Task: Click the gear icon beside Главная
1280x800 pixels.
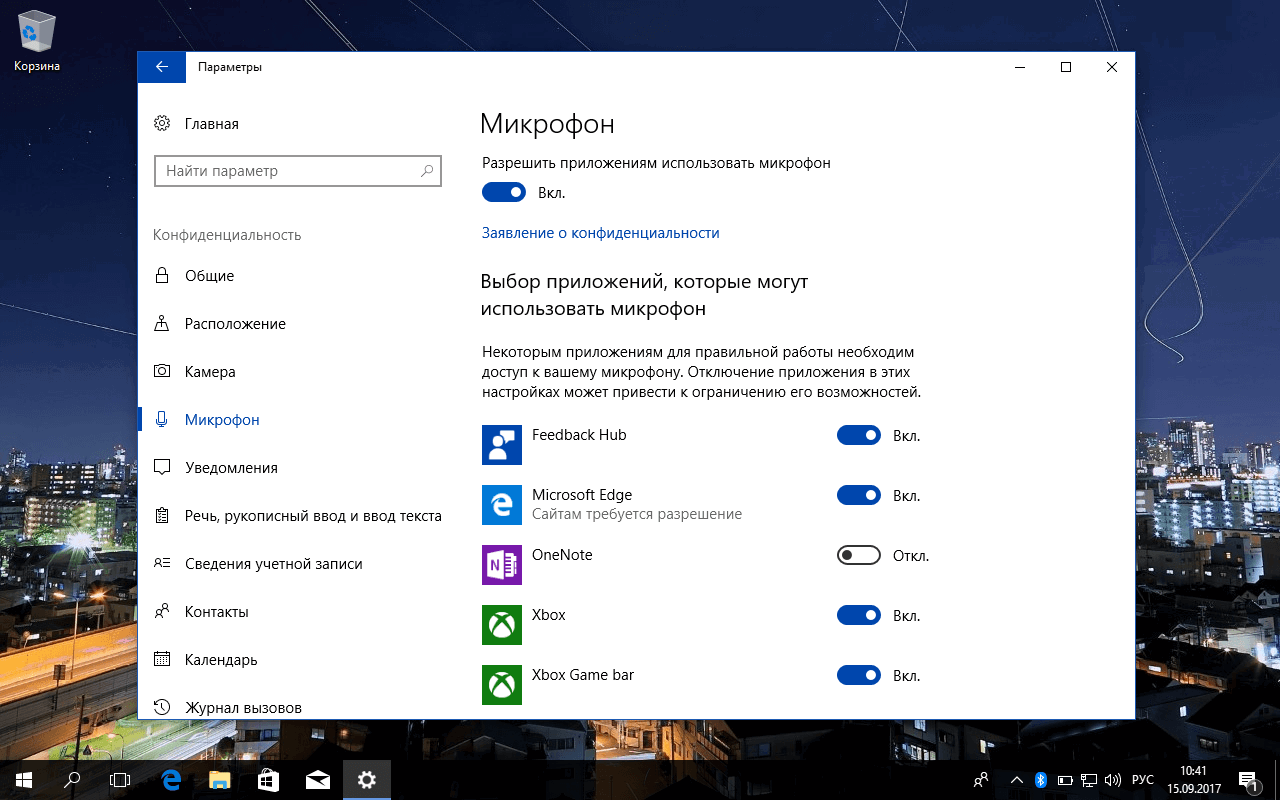Action: point(162,124)
